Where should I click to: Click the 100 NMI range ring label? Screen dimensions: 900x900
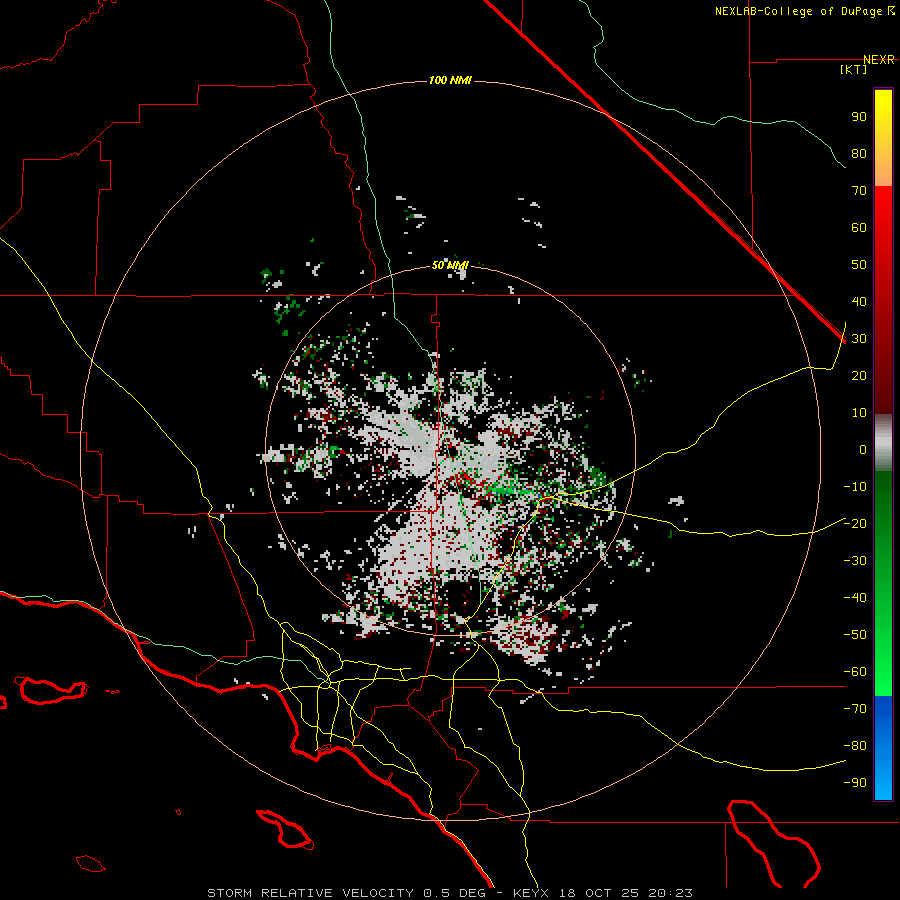[x=450, y=80]
